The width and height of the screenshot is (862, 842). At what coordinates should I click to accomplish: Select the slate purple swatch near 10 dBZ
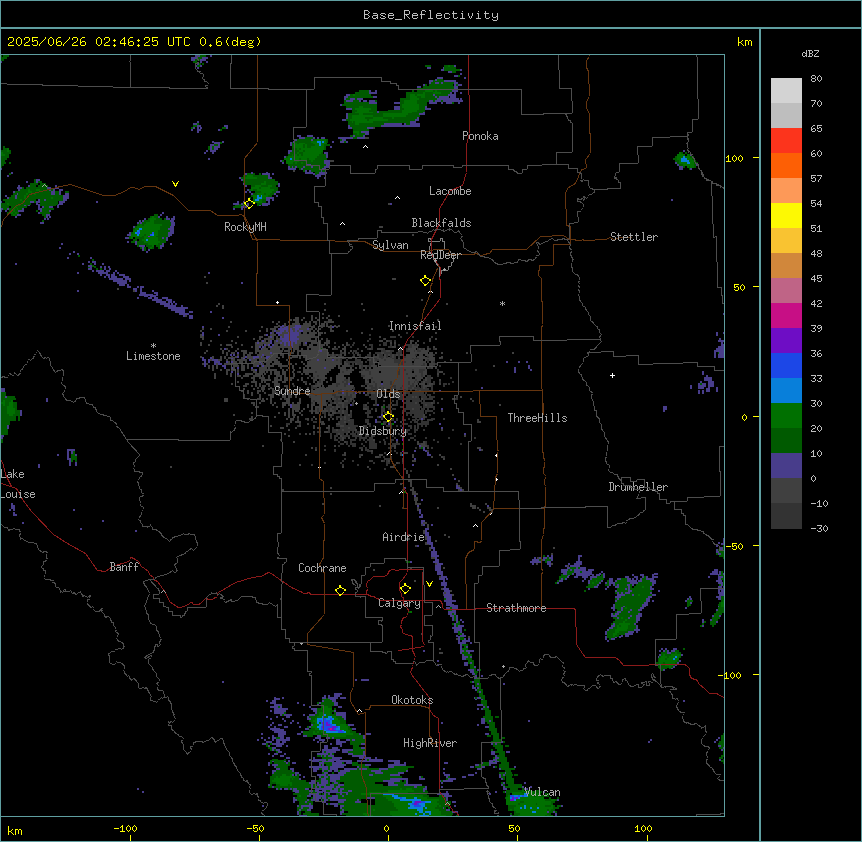786,466
